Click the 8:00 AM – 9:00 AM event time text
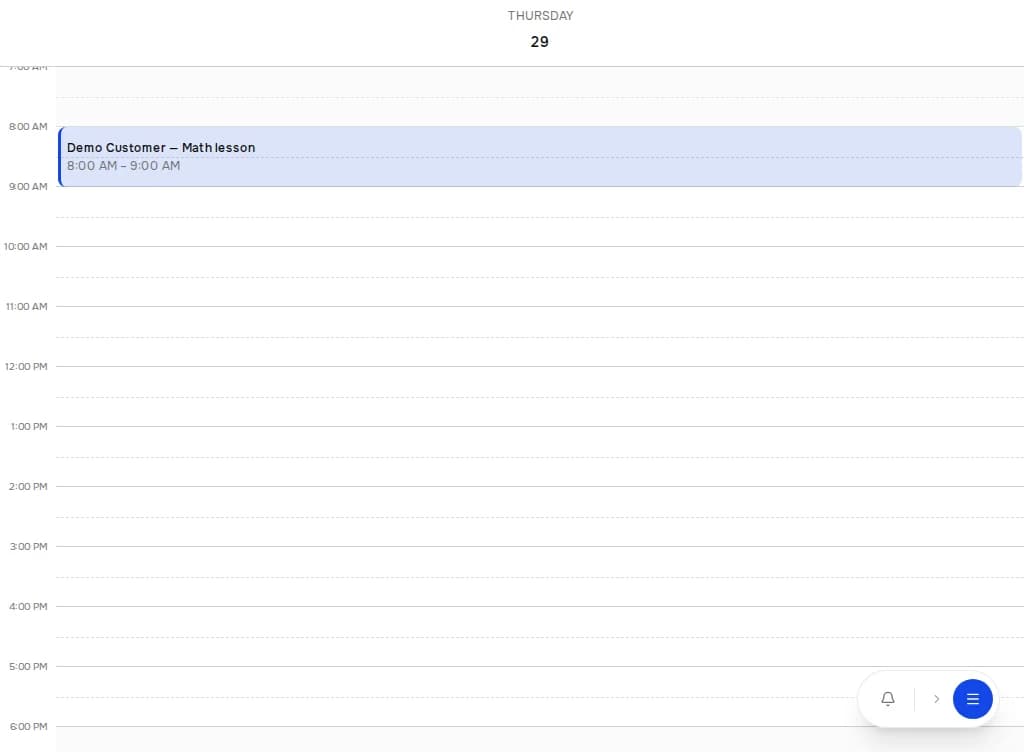 point(123,166)
